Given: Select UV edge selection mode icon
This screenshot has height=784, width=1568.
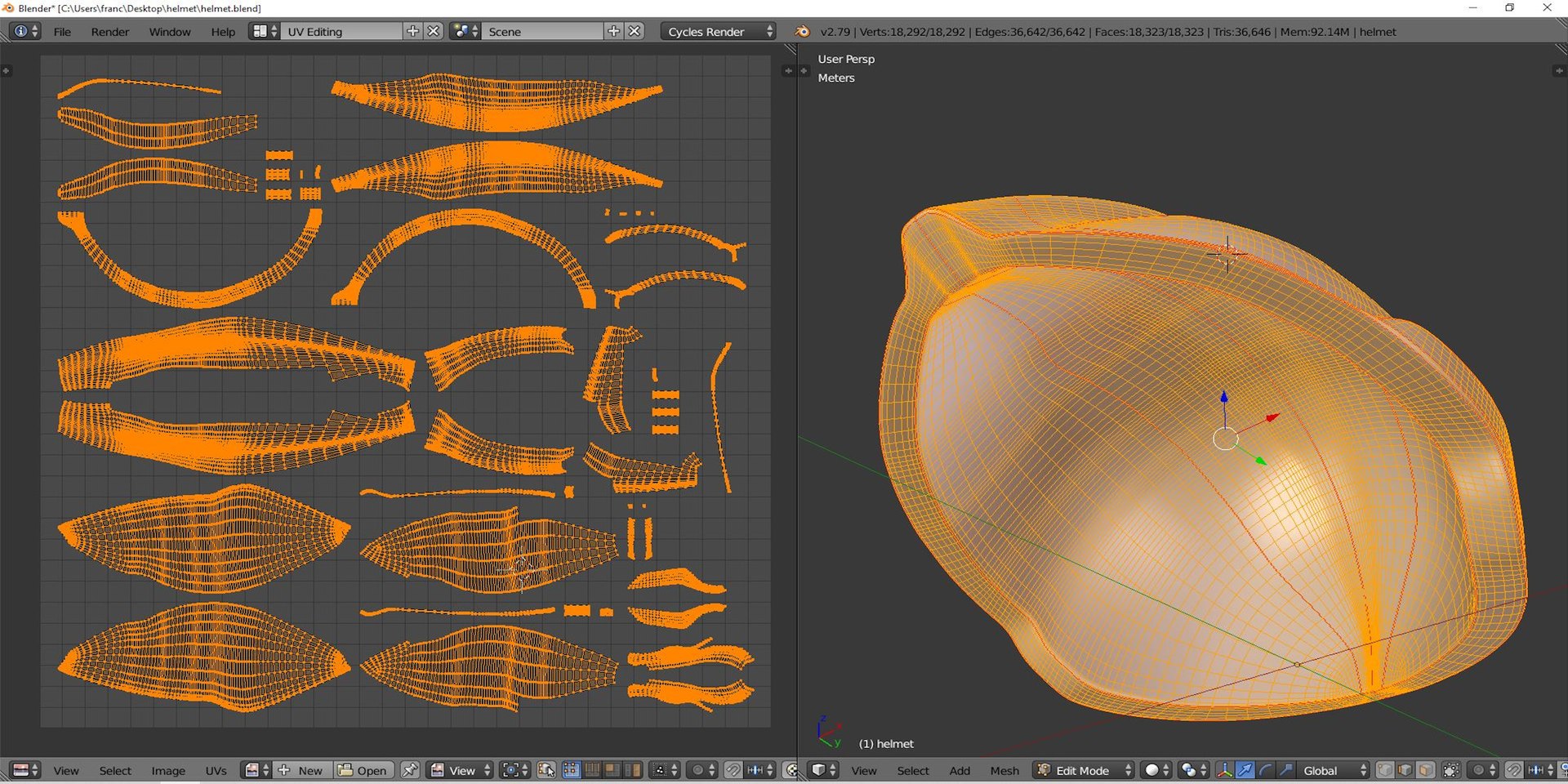Looking at the screenshot, I should point(592,770).
